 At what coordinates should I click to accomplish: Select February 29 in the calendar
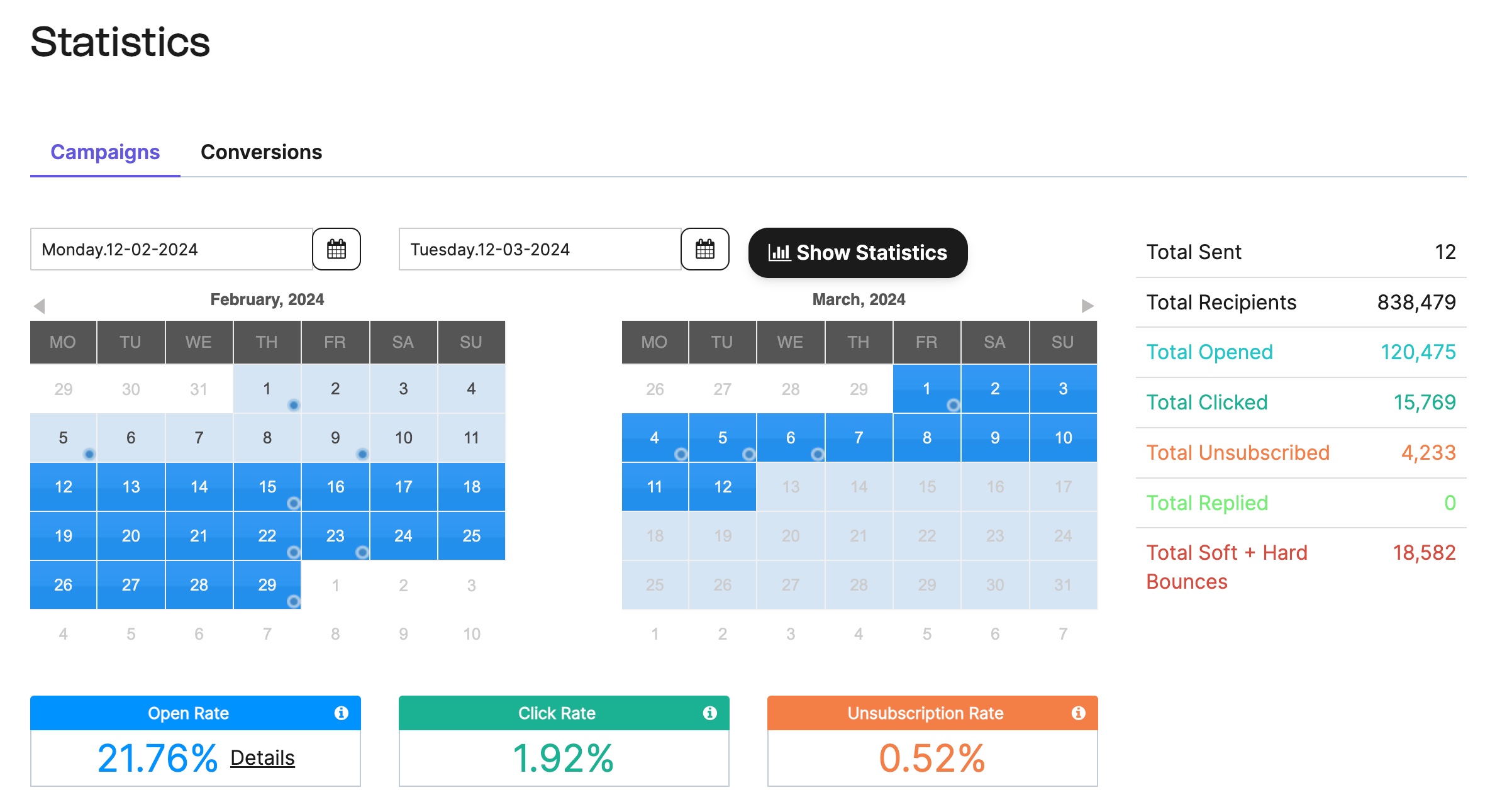[267, 584]
